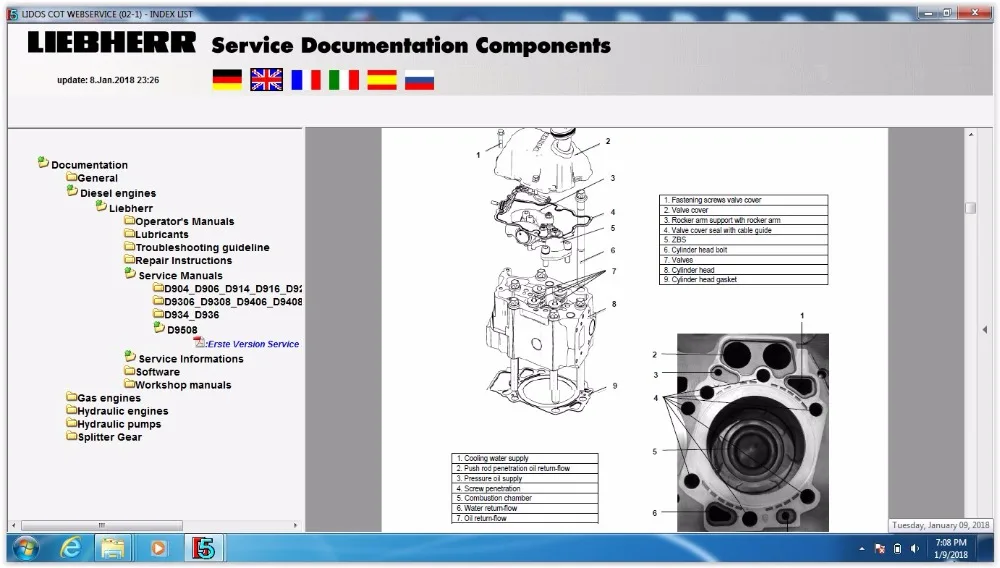Open Windows Explorer from the taskbar
The width and height of the screenshot is (1000, 568).
point(113,548)
